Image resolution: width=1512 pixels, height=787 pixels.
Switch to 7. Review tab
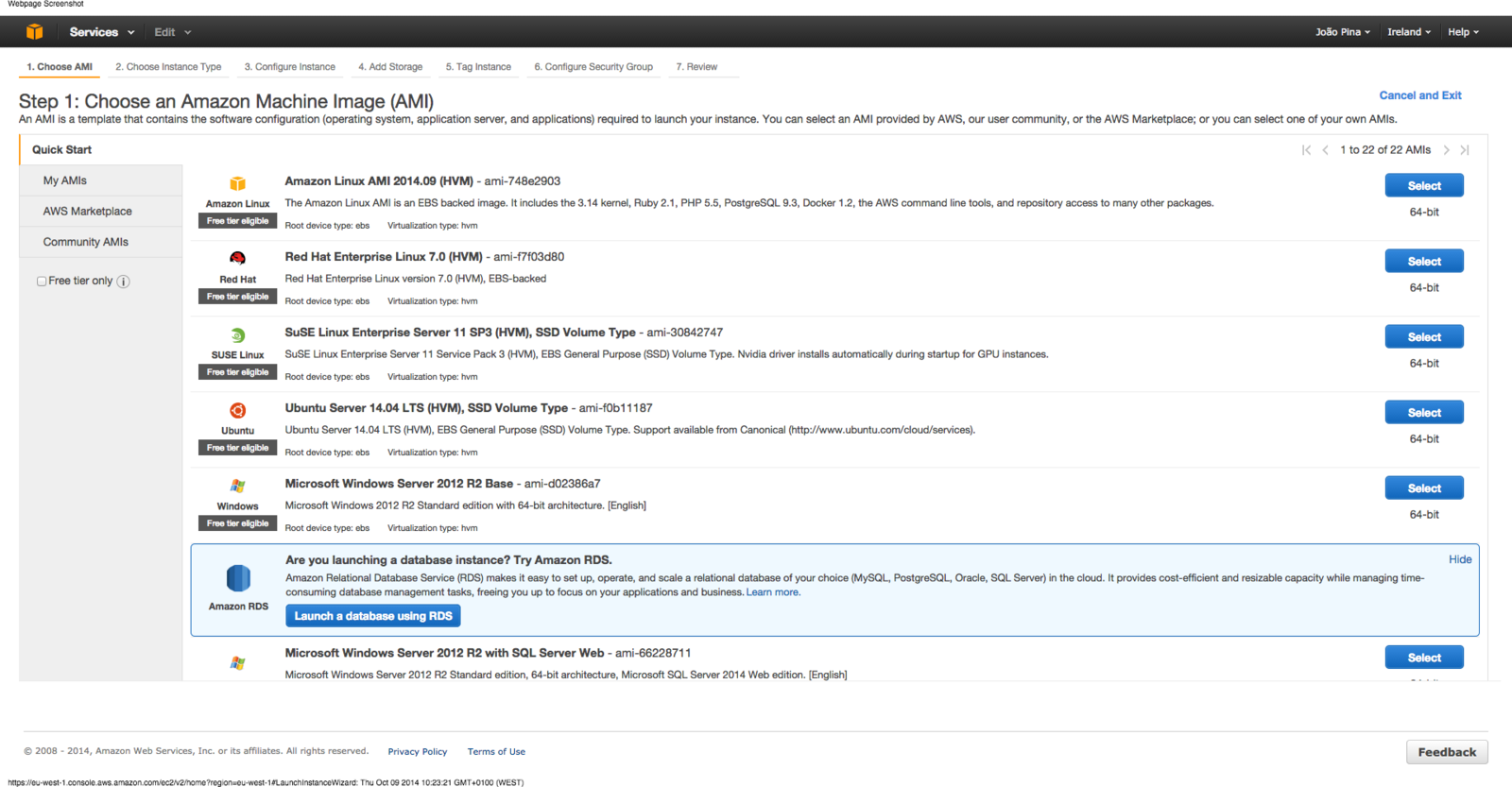click(x=696, y=67)
